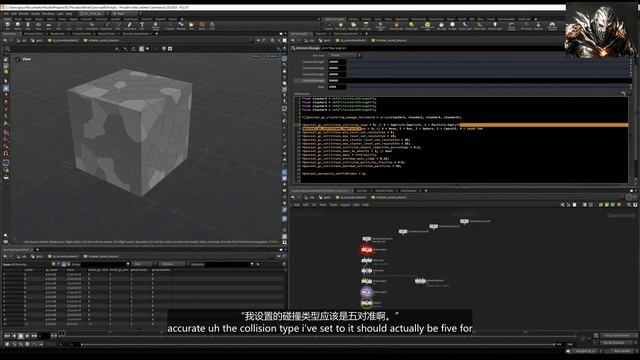Open the network editor Add menu

pyautogui.click(x=297, y=204)
